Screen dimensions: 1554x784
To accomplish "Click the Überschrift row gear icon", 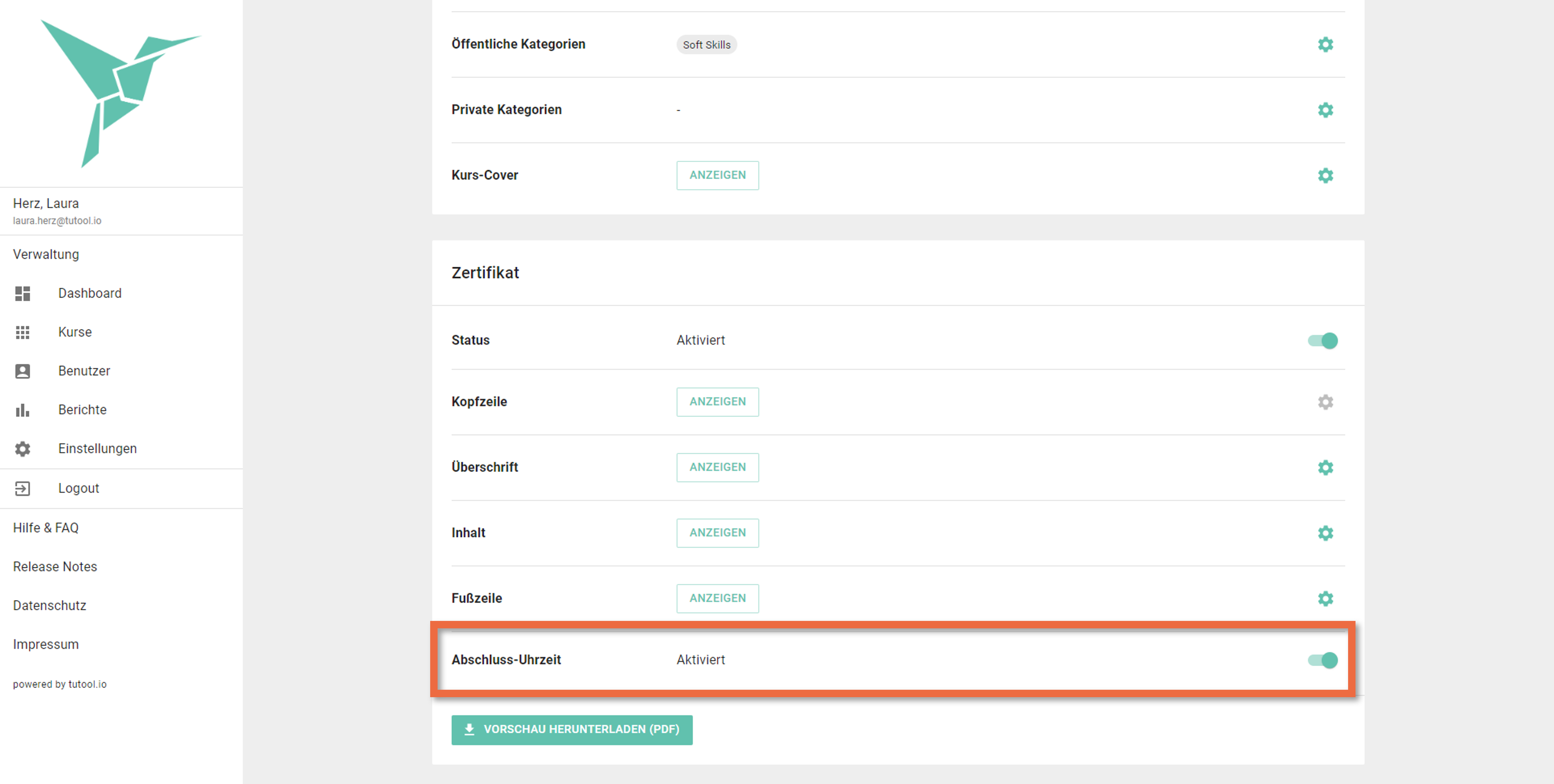I will pyautogui.click(x=1325, y=467).
